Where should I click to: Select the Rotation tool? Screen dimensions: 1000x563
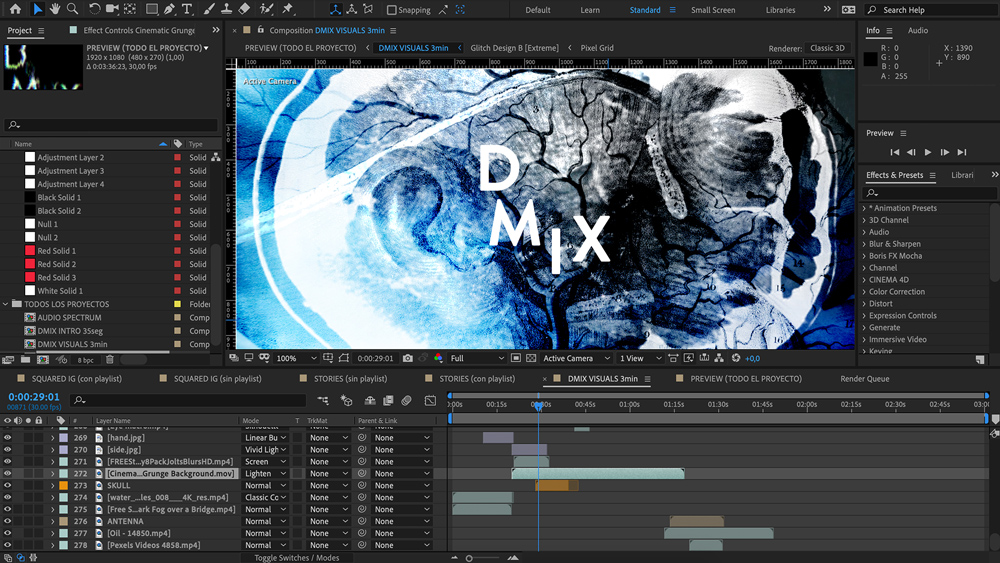94,9
